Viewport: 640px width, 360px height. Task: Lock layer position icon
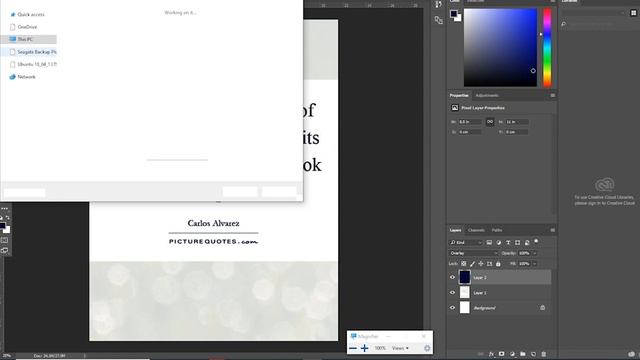481,264
